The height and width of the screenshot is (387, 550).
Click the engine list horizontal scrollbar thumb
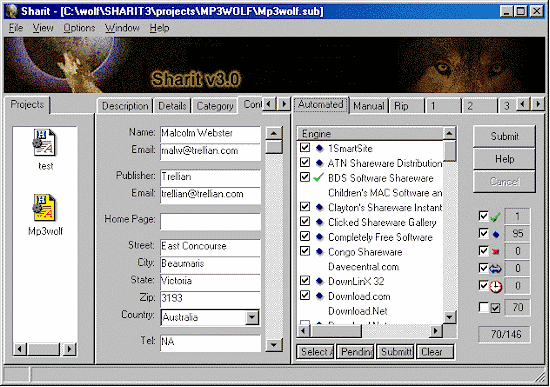[336, 331]
